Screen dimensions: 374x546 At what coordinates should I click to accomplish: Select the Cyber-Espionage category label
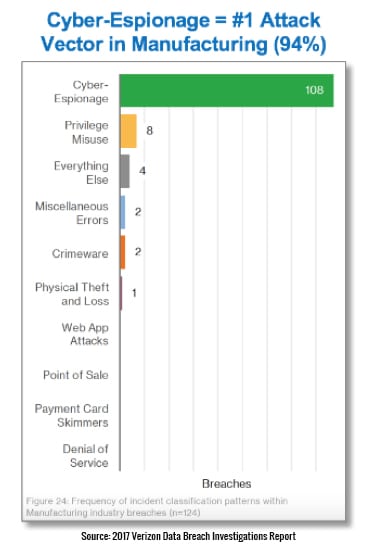[81, 92]
